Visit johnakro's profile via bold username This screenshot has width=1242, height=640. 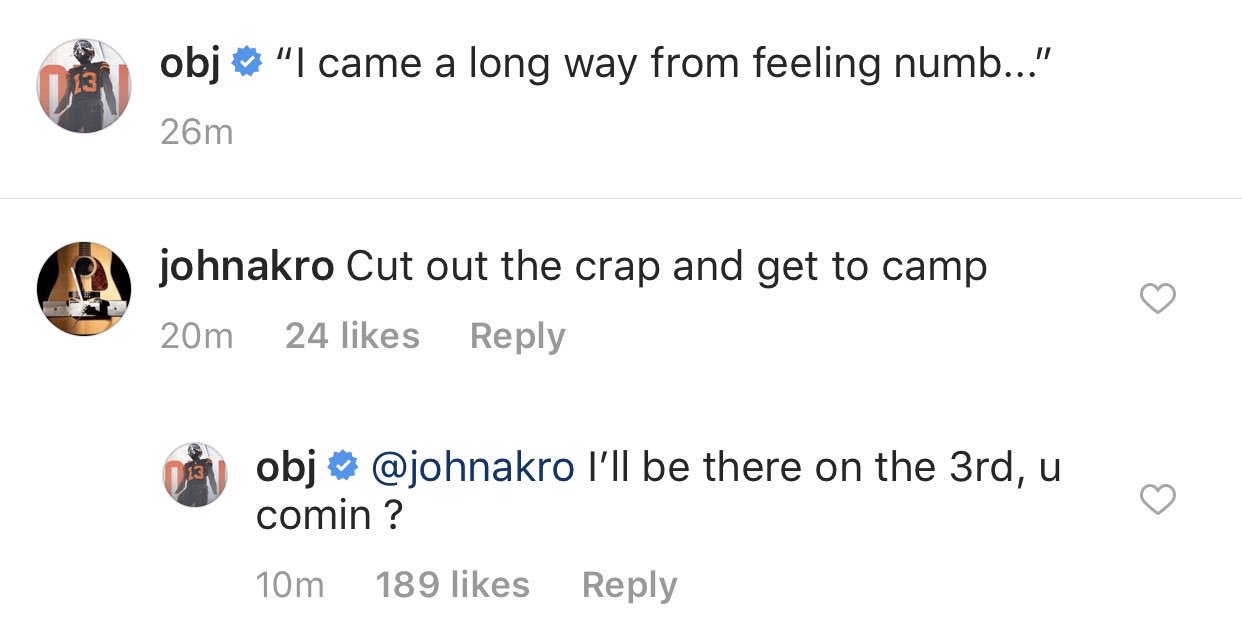point(246,267)
